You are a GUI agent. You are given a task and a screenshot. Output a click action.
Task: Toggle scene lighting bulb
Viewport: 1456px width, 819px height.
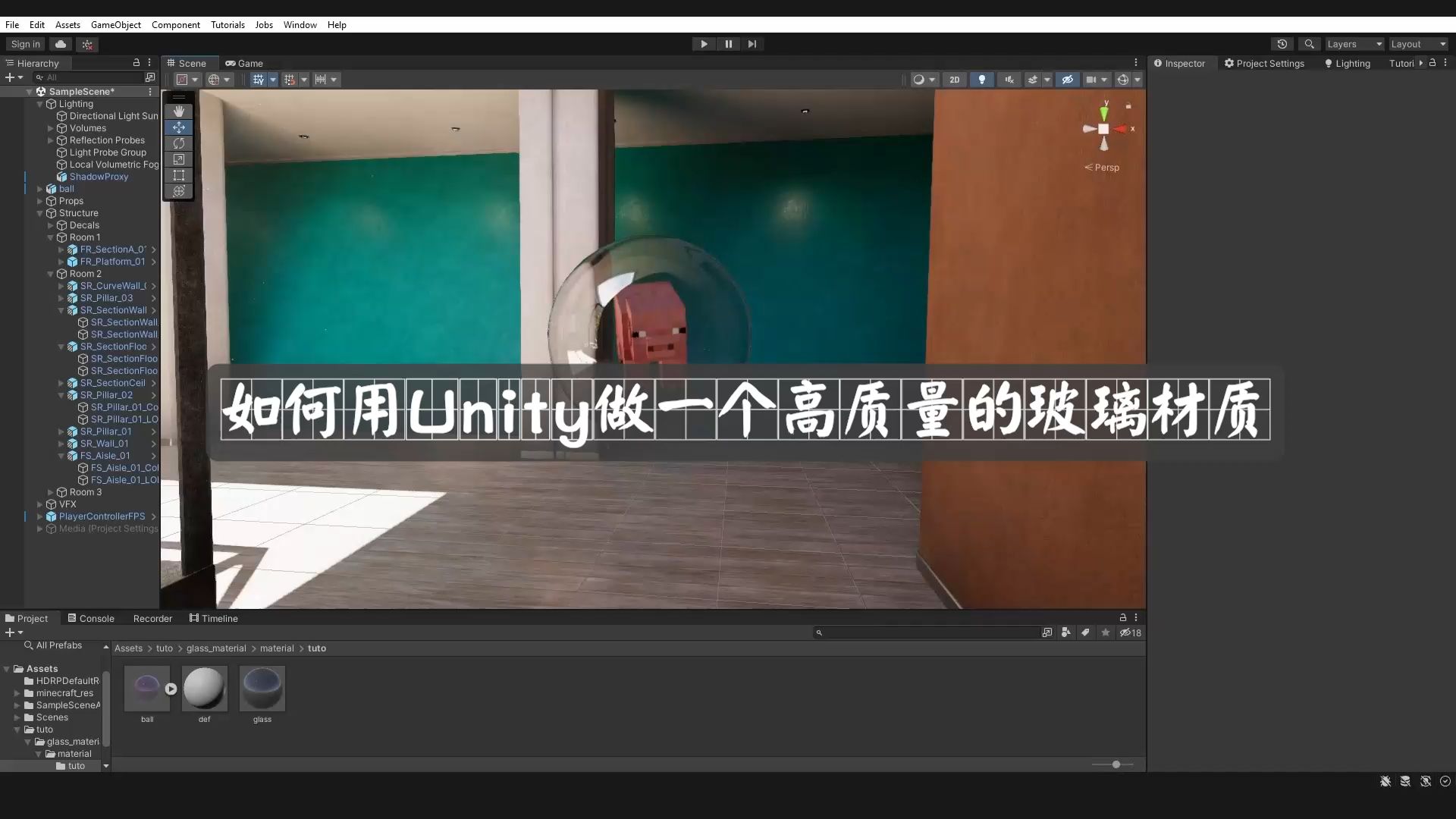(982, 80)
